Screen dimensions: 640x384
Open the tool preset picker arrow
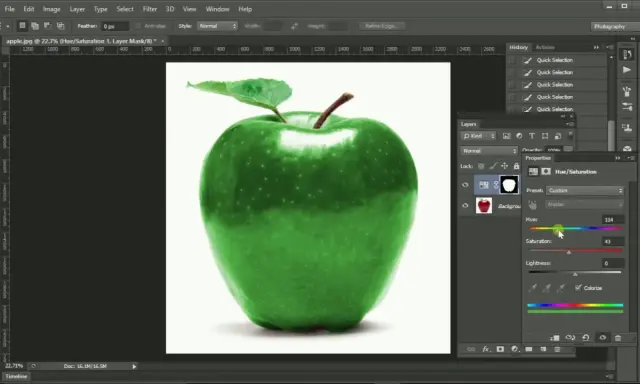point(7,26)
